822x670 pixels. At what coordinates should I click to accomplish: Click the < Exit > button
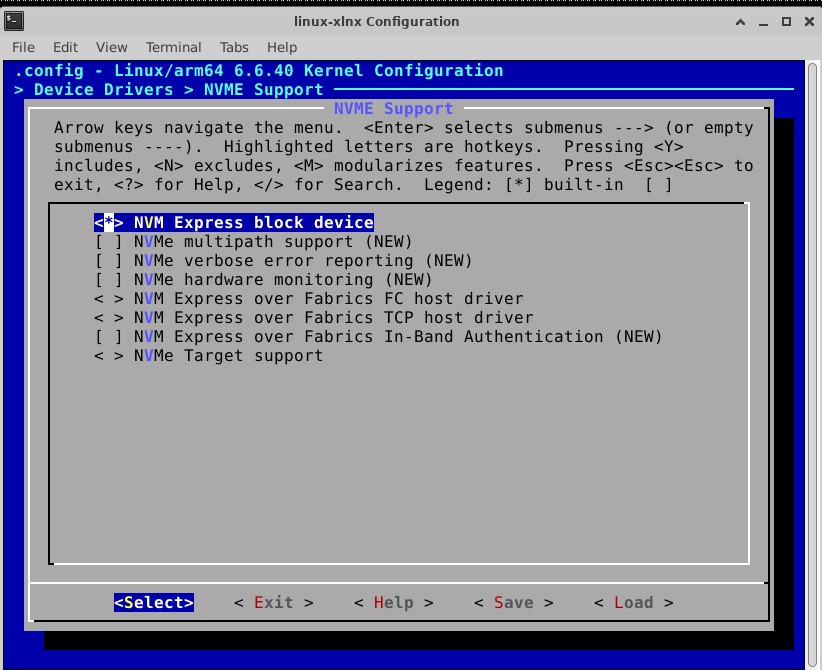coord(273,603)
